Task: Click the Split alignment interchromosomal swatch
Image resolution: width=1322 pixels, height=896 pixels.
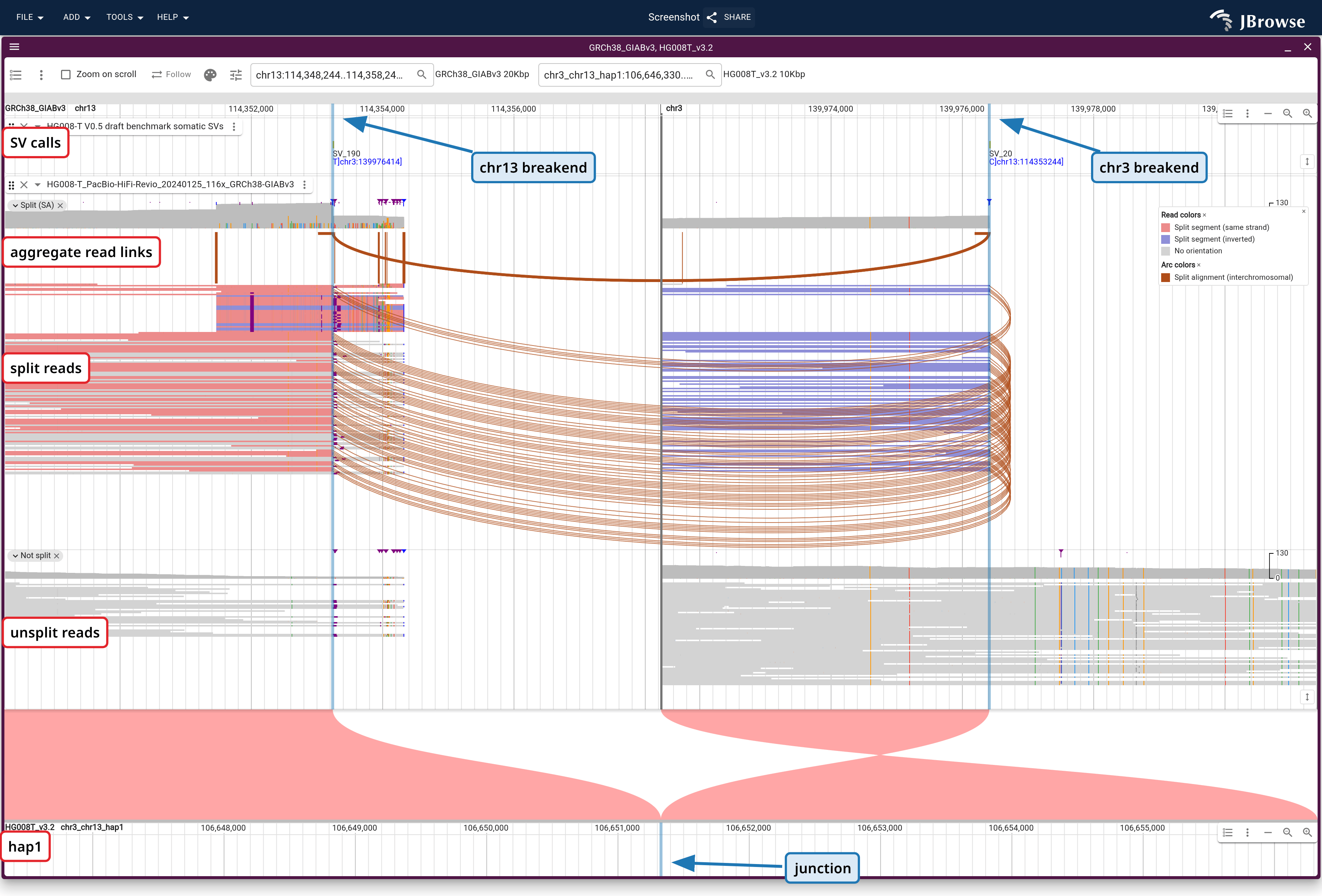Action: coord(1166,278)
